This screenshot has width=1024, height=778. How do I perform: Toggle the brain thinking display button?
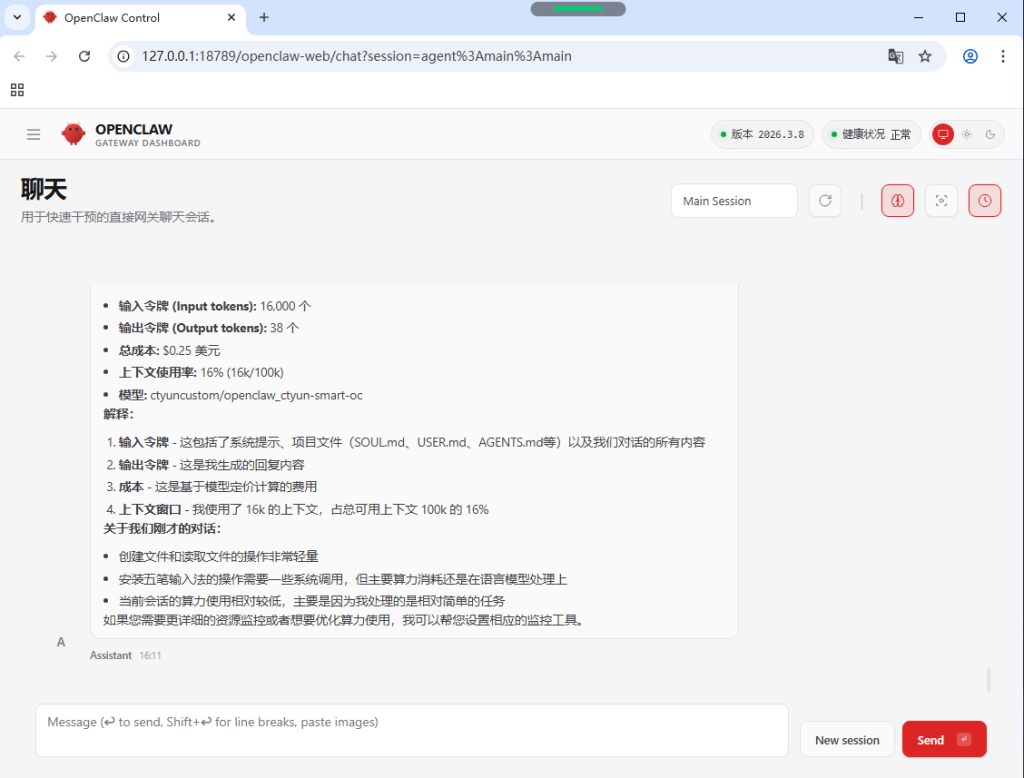click(x=897, y=201)
